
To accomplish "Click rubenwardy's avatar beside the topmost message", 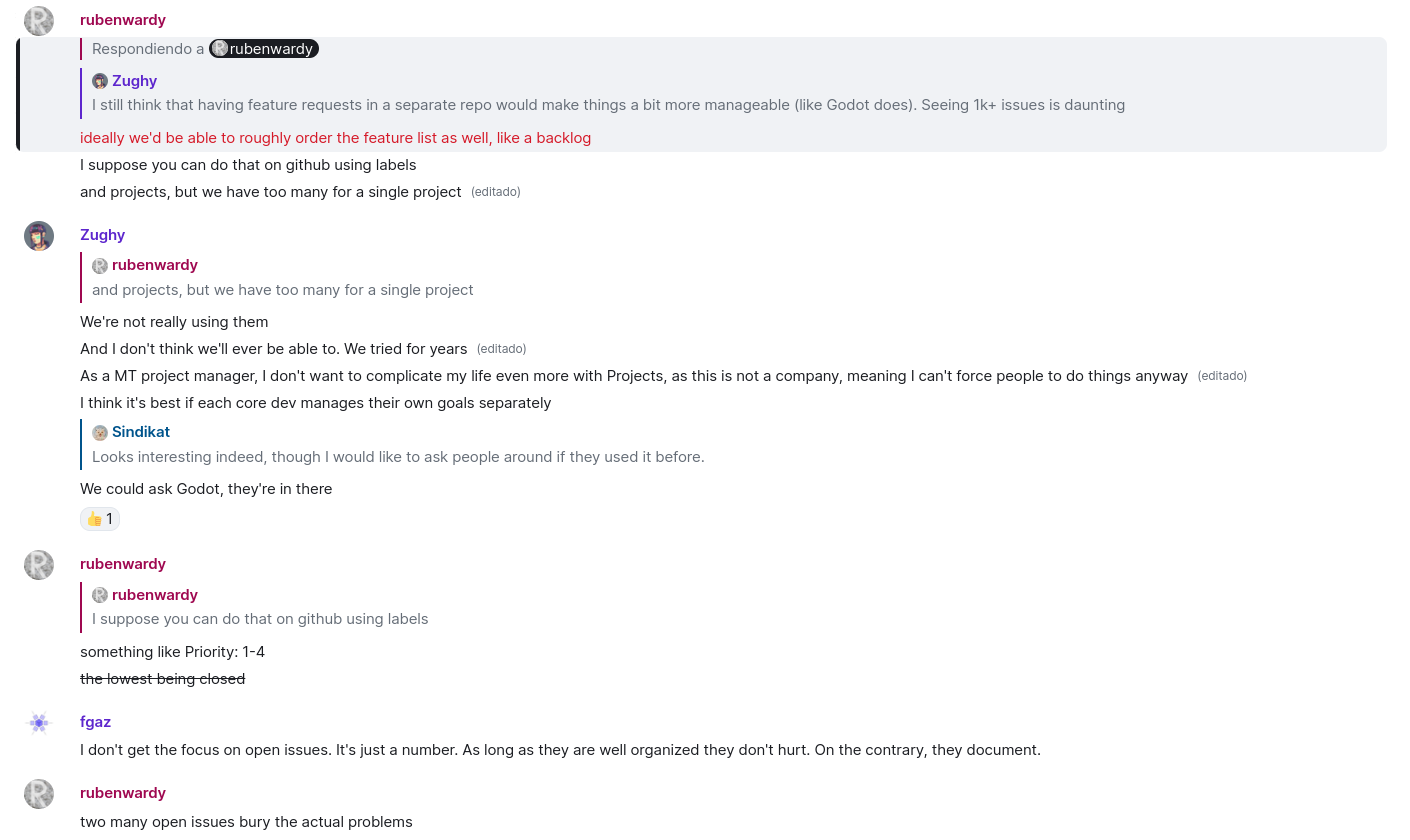I will tap(39, 21).
